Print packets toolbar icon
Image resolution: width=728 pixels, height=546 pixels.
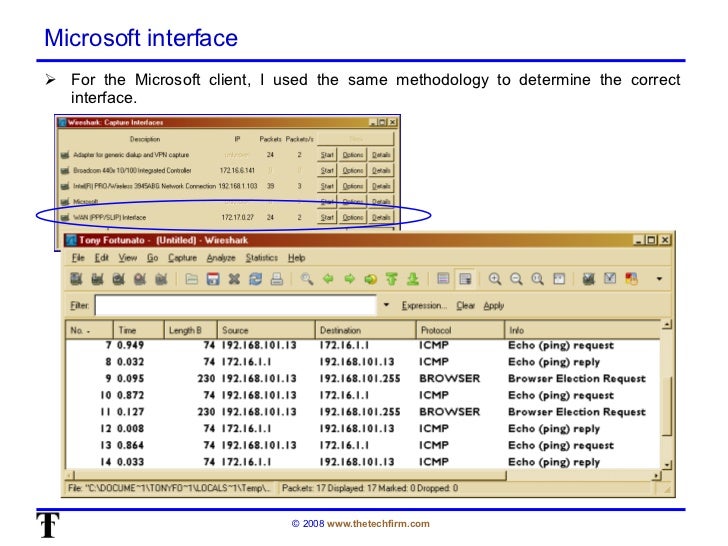277,279
